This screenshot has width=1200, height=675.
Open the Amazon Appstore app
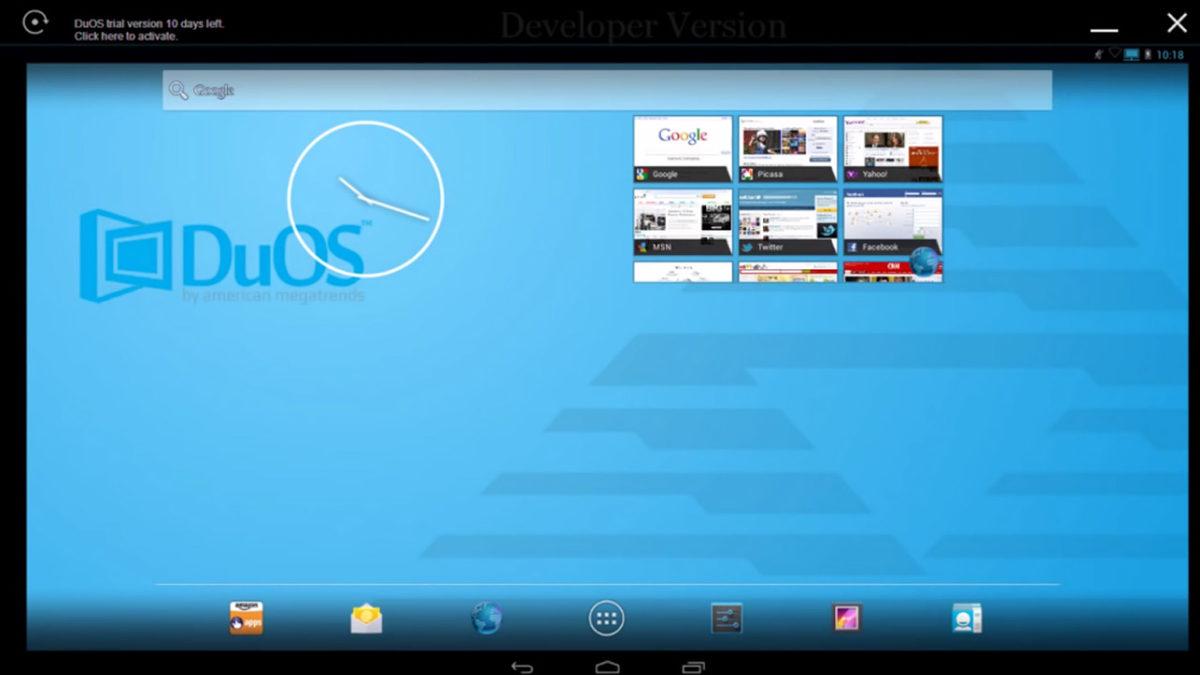coord(245,618)
